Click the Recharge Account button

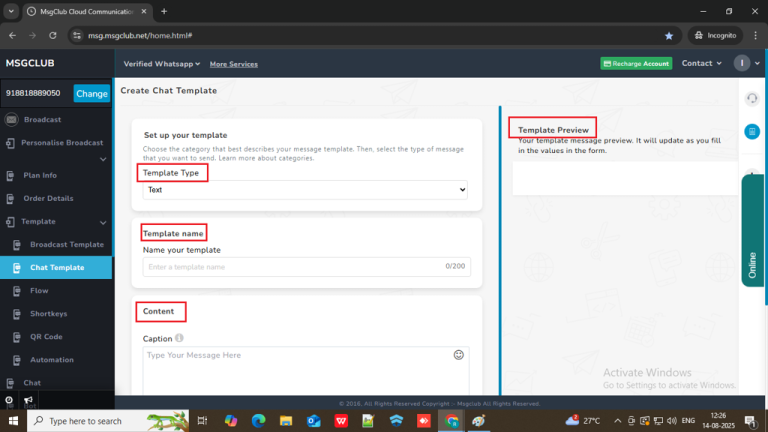point(636,64)
